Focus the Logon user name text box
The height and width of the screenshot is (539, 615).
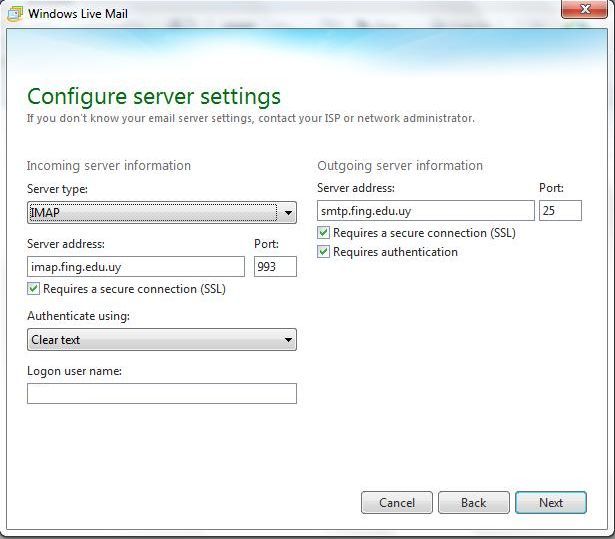(161, 394)
